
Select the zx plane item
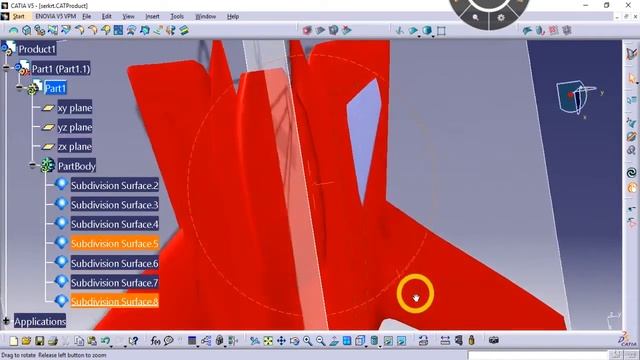[75, 146]
